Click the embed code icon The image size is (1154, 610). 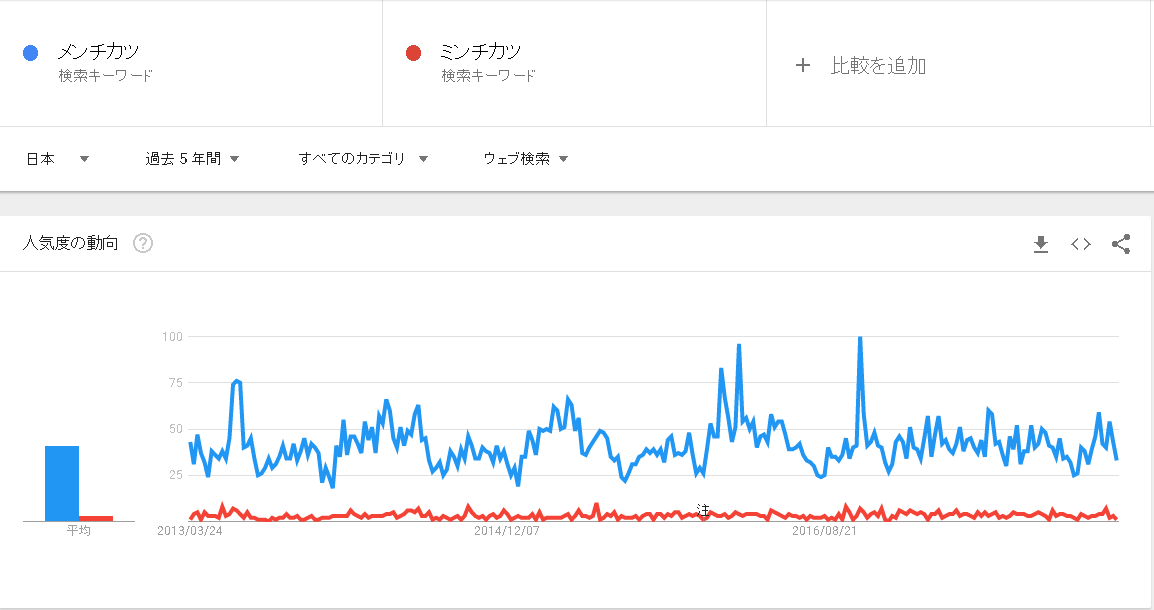point(1081,244)
